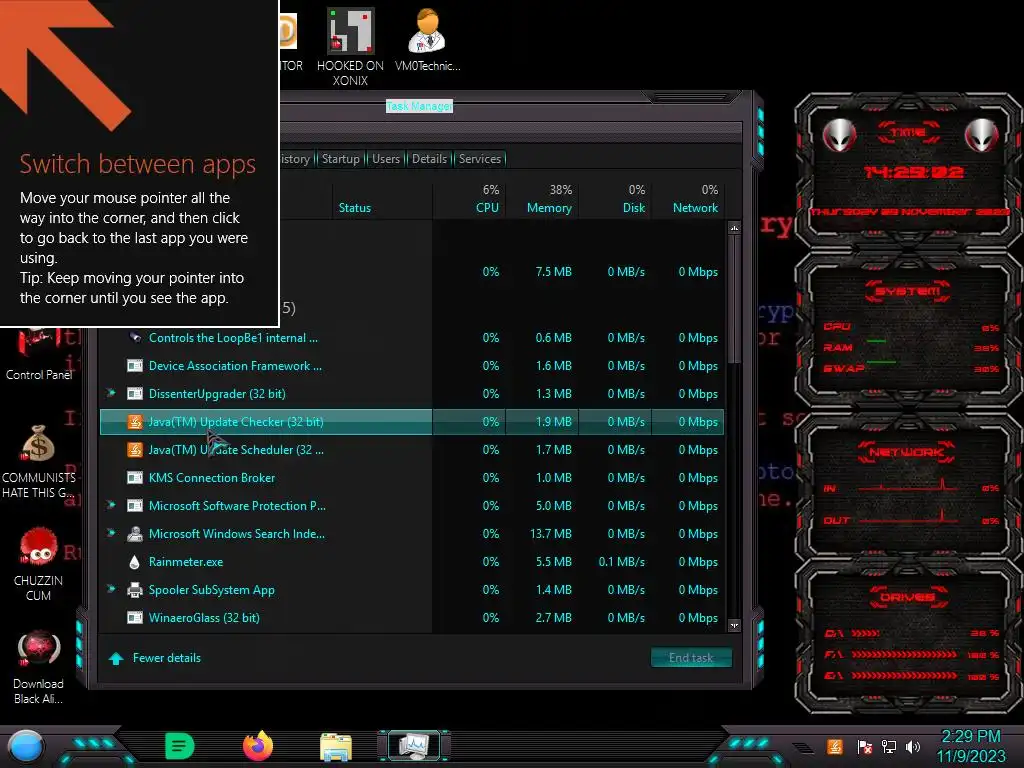Select the Rainmeter.exe process row
This screenshot has width=1024, height=768.
click(x=412, y=562)
